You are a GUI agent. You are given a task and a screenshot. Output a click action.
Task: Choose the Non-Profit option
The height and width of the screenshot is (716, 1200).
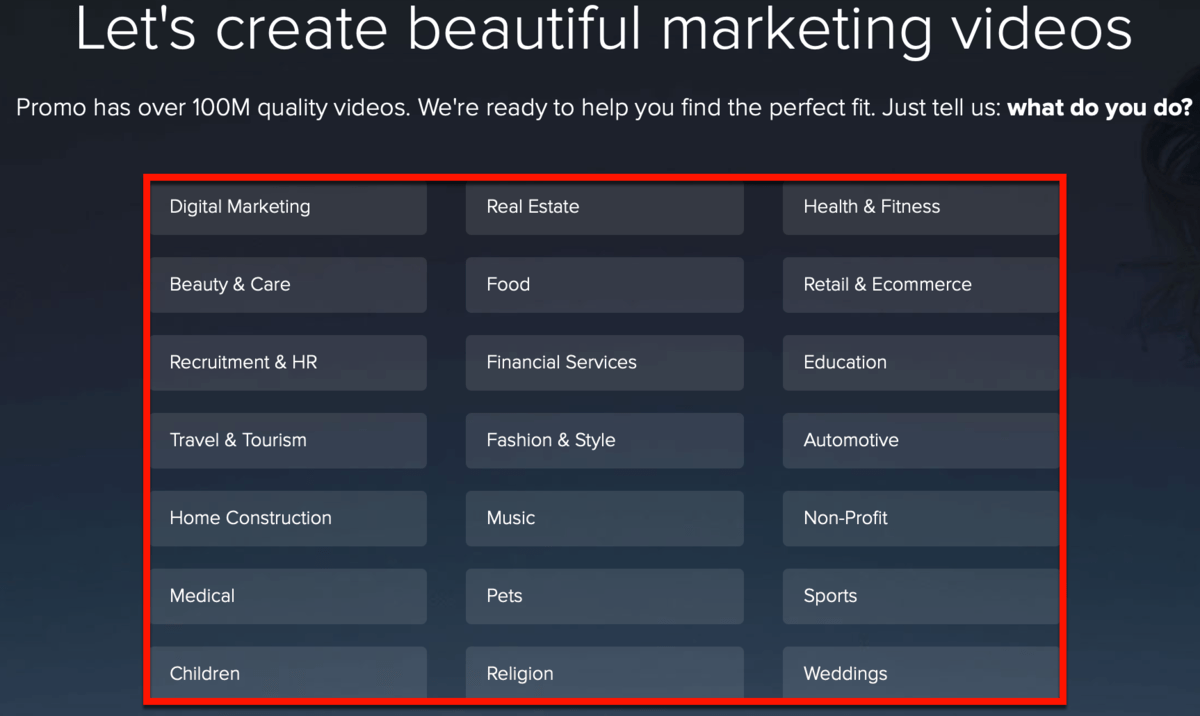(920, 519)
